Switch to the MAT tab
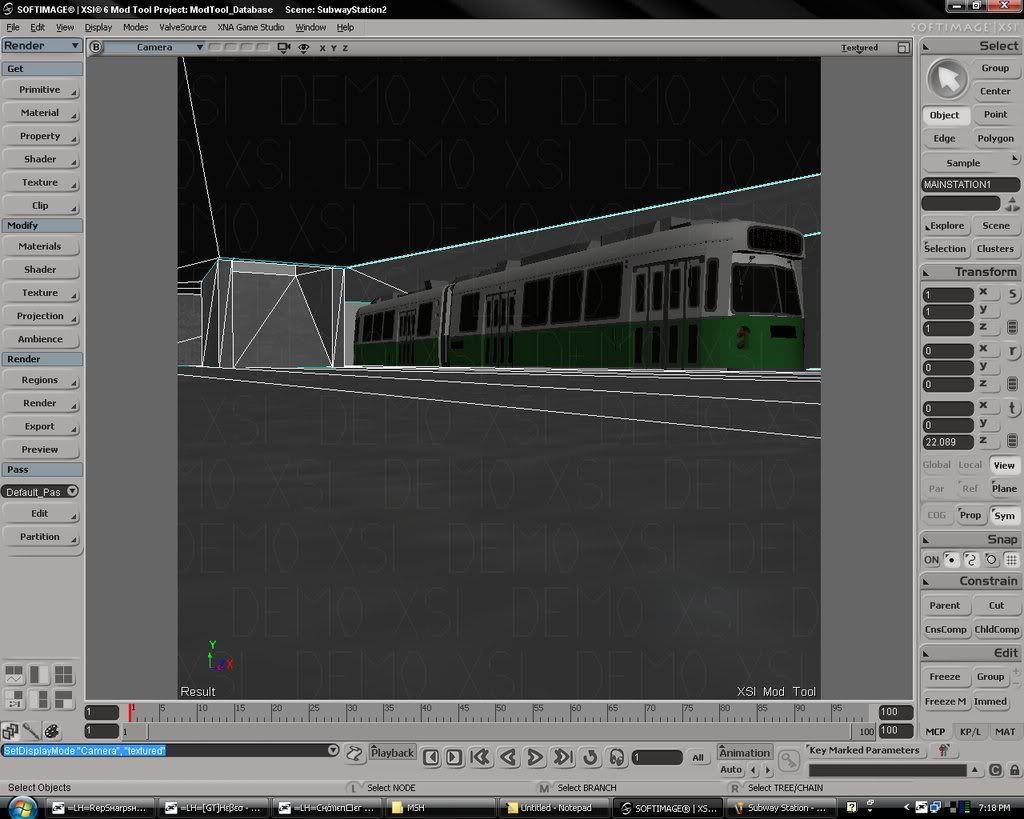The height and width of the screenshot is (819, 1024). click(x=1004, y=731)
